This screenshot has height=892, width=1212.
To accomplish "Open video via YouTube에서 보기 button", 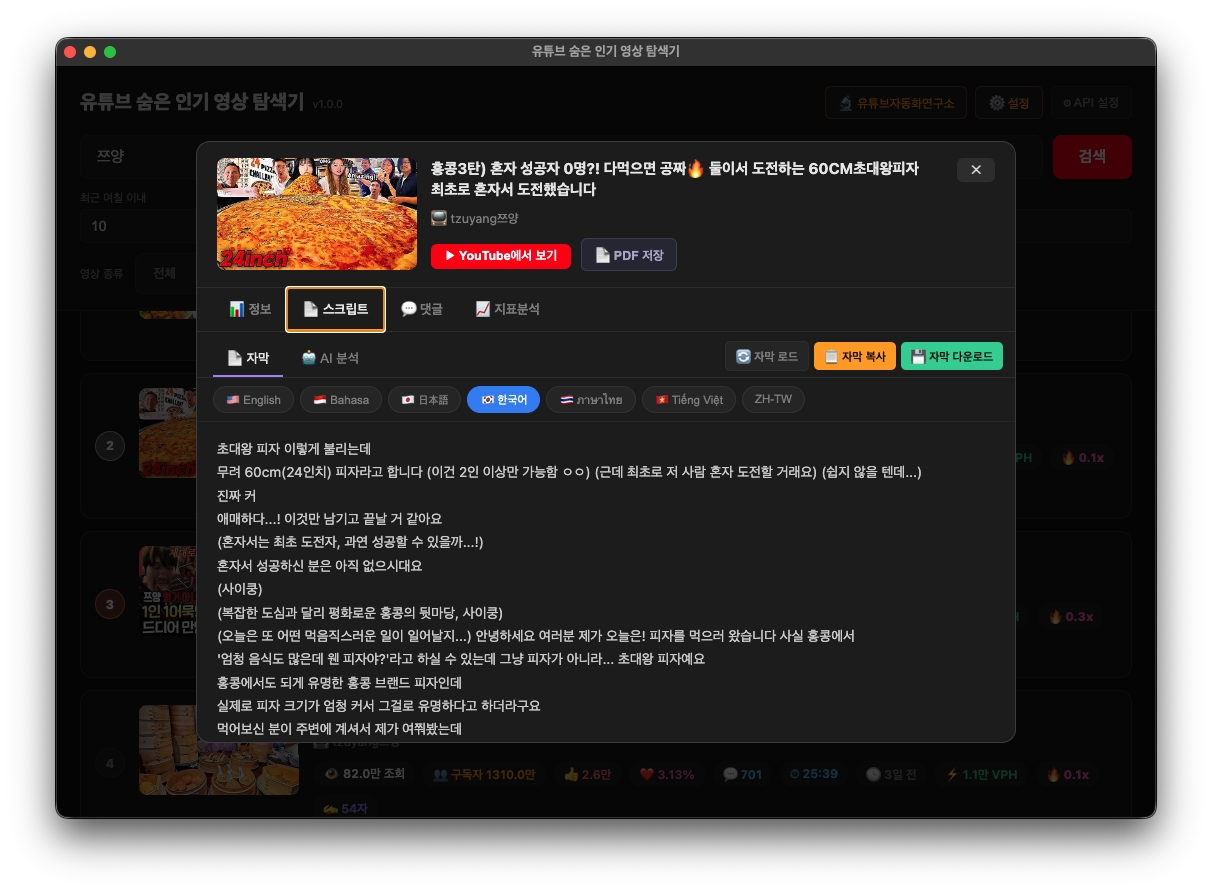I will pos(501,256).
